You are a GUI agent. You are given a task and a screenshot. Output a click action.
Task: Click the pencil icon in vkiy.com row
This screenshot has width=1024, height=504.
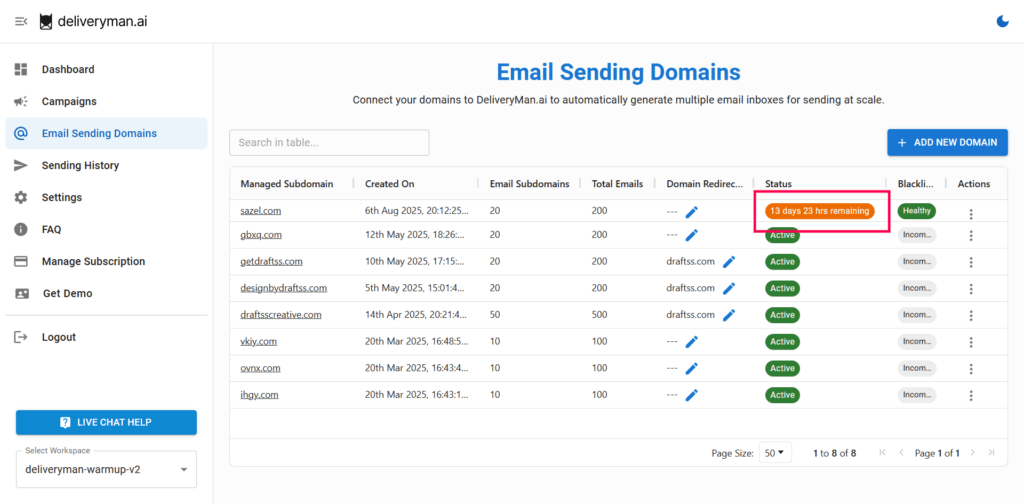(x=691, y=341)
